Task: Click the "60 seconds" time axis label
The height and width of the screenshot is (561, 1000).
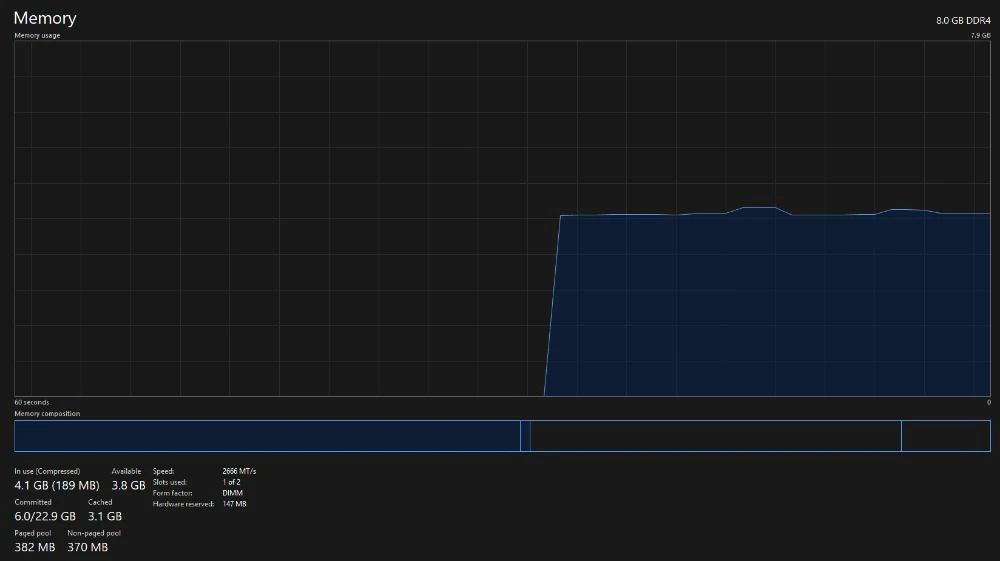Action: [x=31, y=402]
